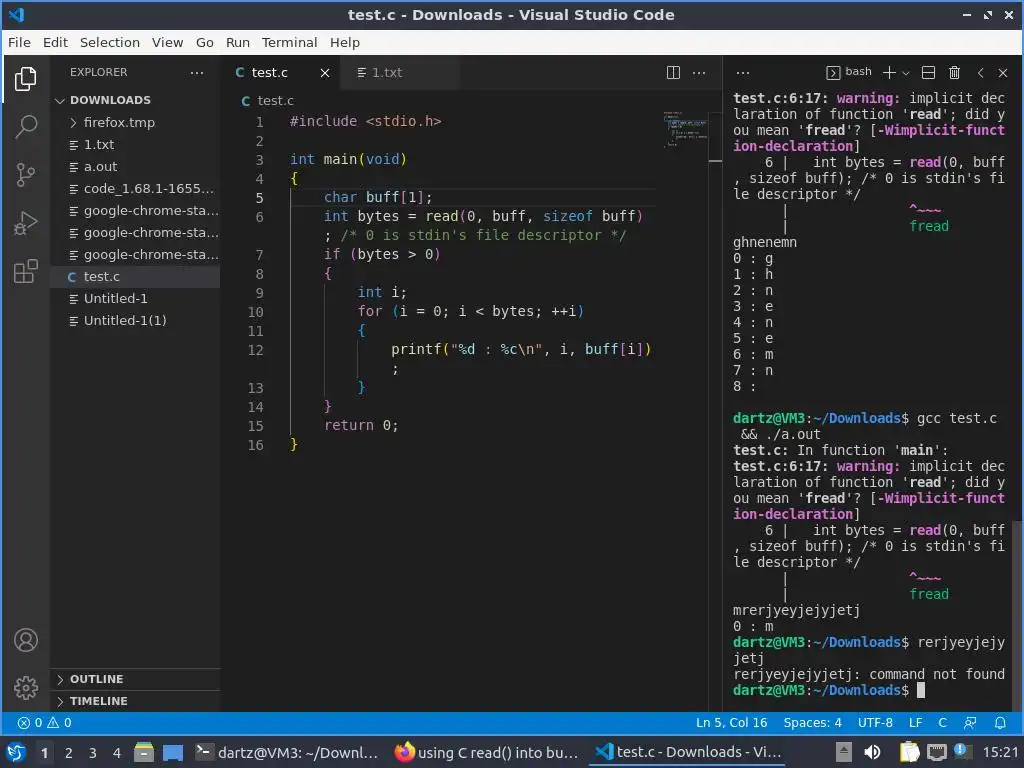Open the Run and Debug view
The image size is (1024, 768).
[x=25, y=223]
